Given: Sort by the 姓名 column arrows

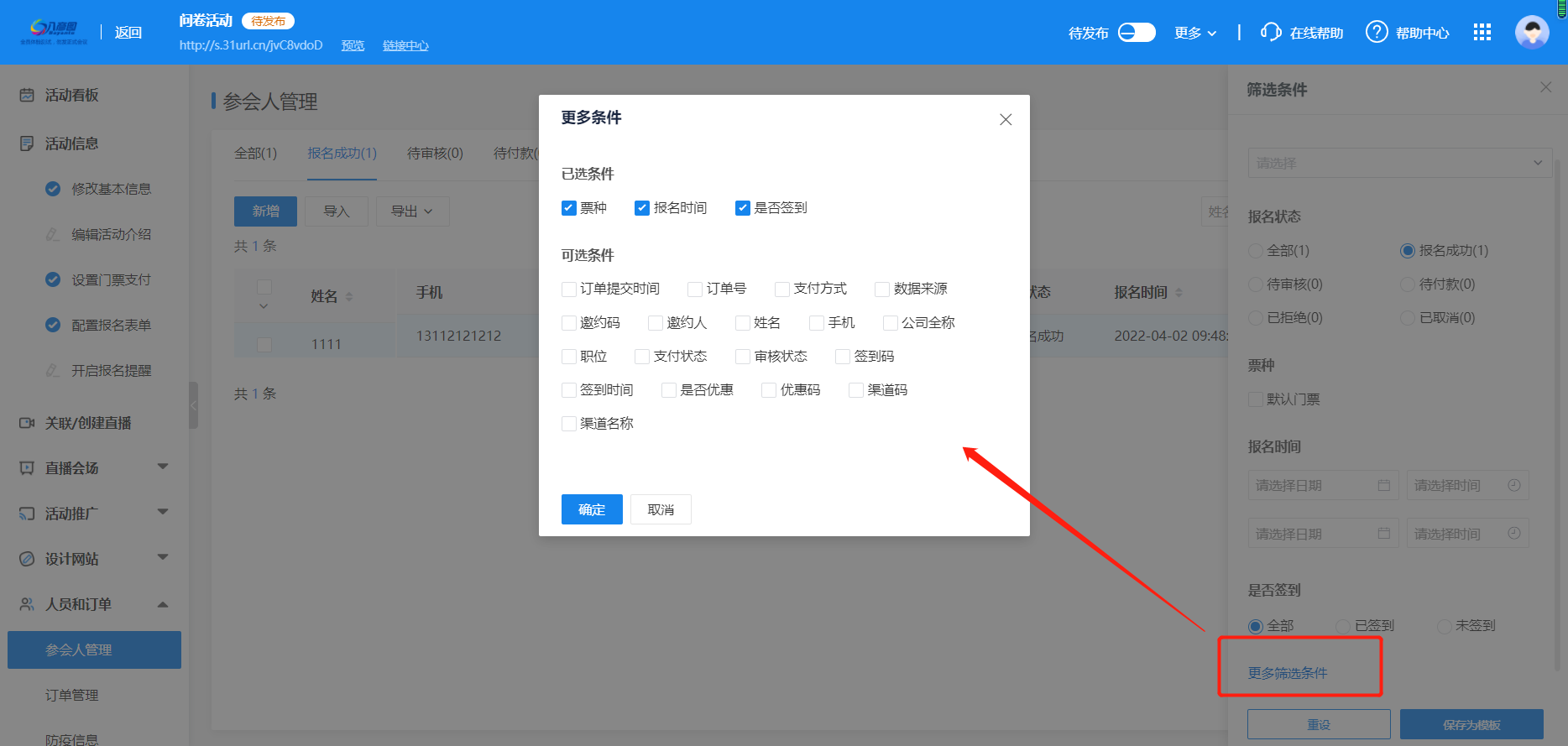Looking at the screenshot, I should pos(349,296).
